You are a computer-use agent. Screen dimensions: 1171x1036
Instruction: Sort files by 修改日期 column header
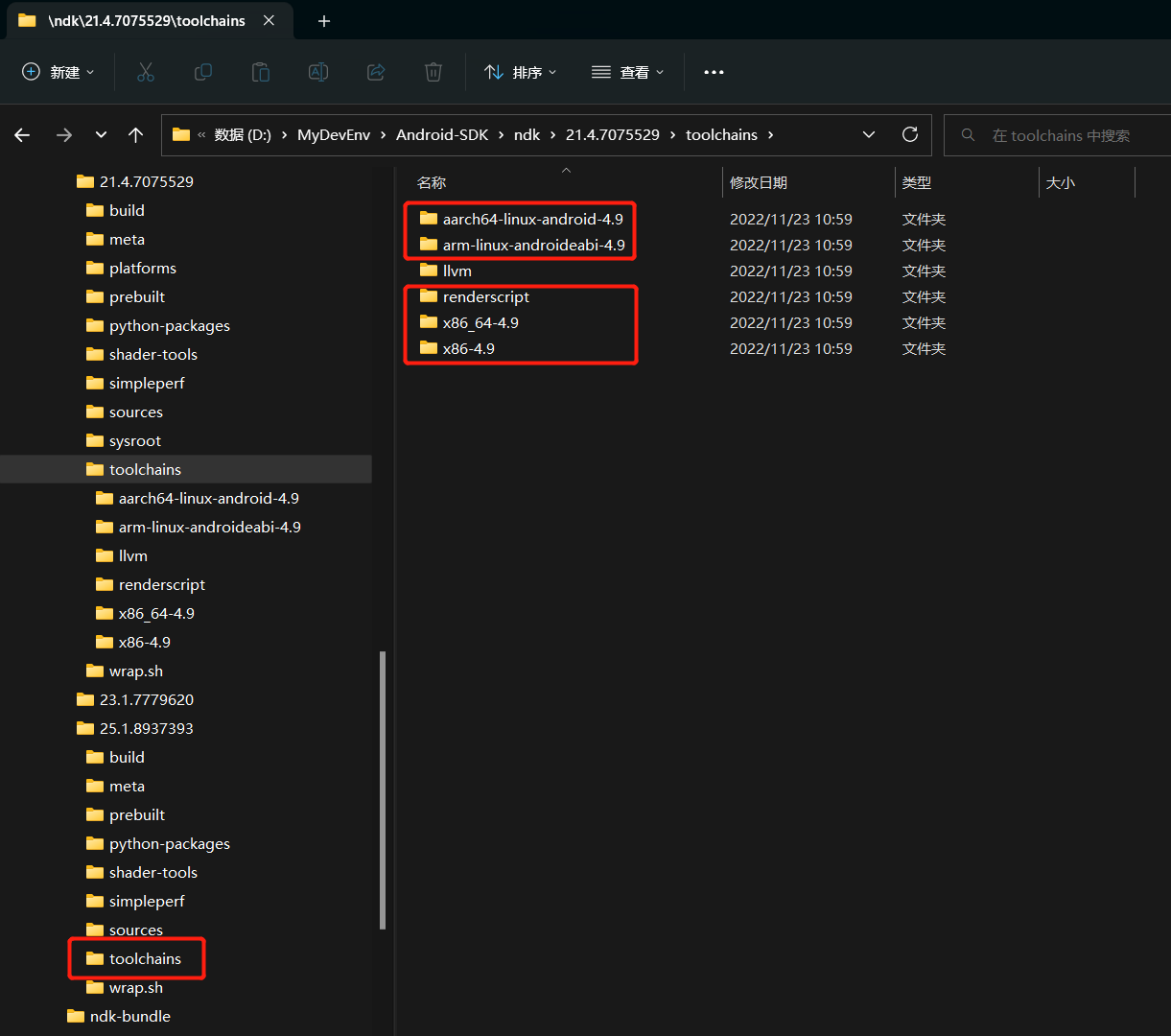tap(759, 182)
